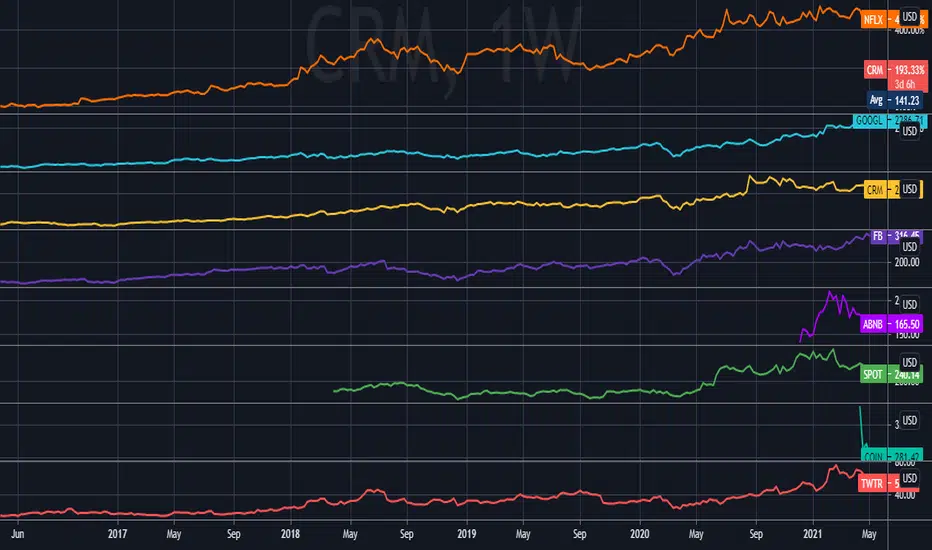Viewport: 932px width, 550px height.
Task: Click the ABNB 165.50 label
Action: 891,324
